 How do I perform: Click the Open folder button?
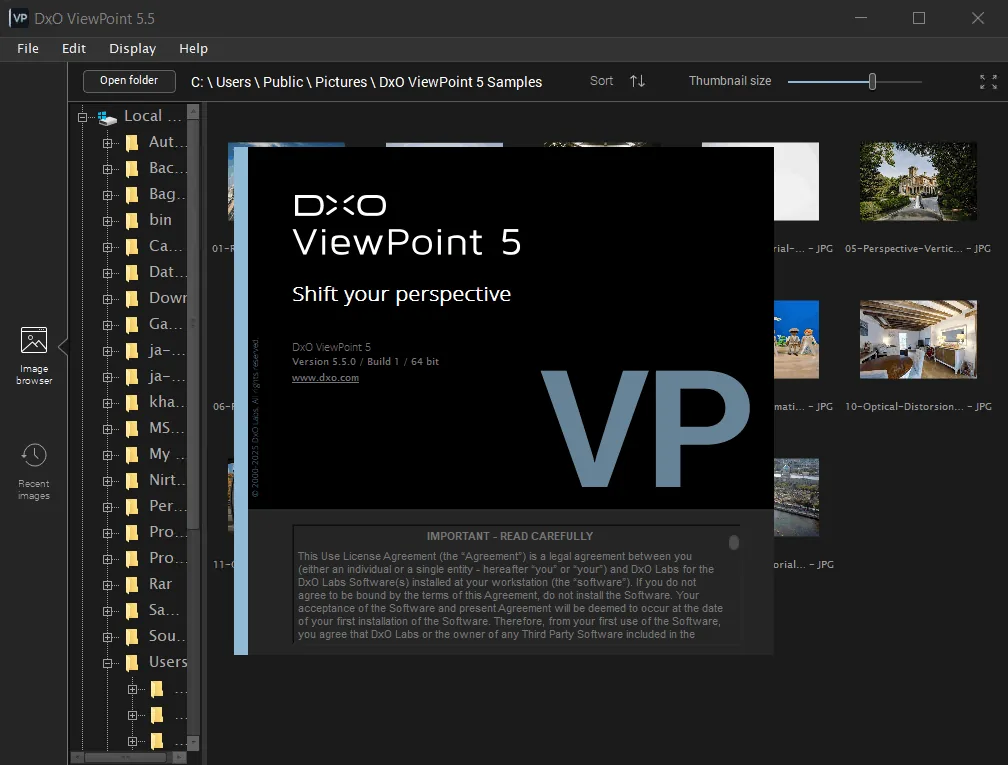click(x=129, y=80)
